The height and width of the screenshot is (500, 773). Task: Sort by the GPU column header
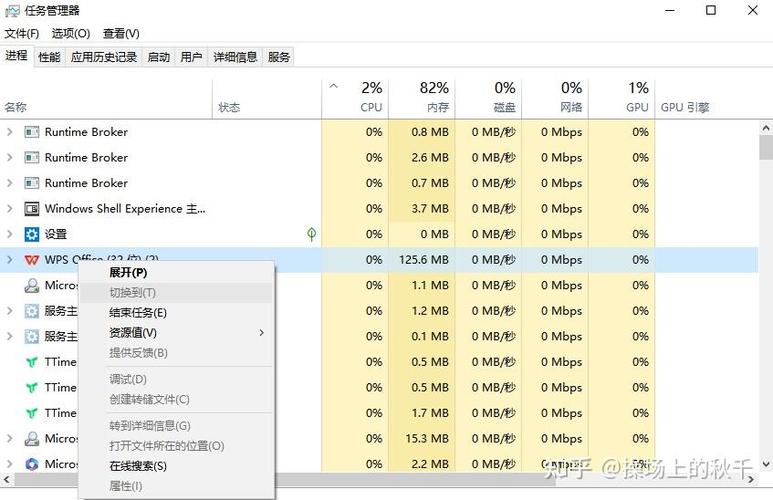coord(622,98)
